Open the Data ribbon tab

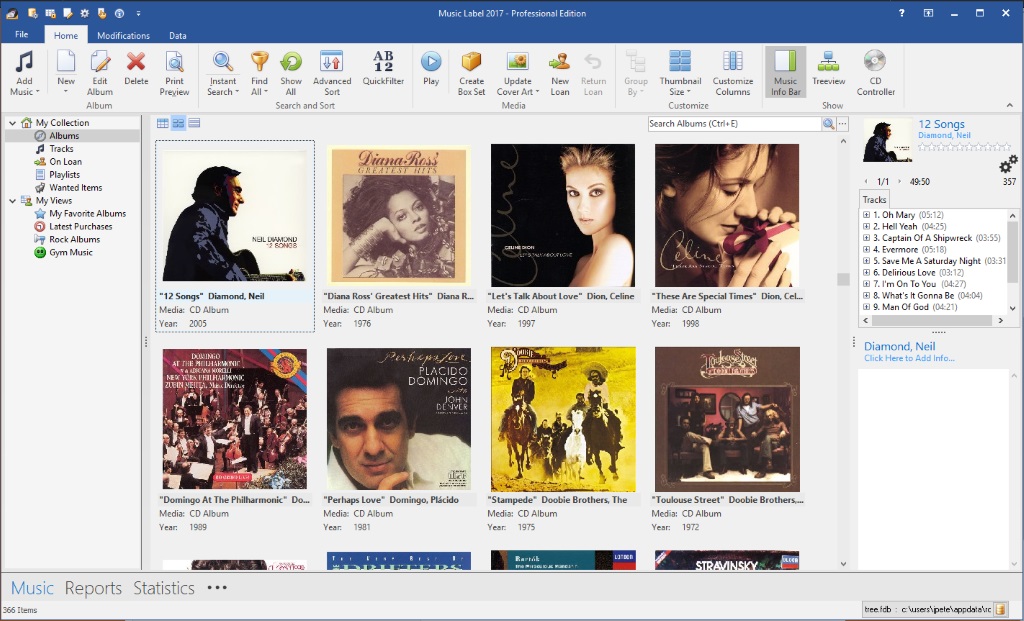coord(178,35)
